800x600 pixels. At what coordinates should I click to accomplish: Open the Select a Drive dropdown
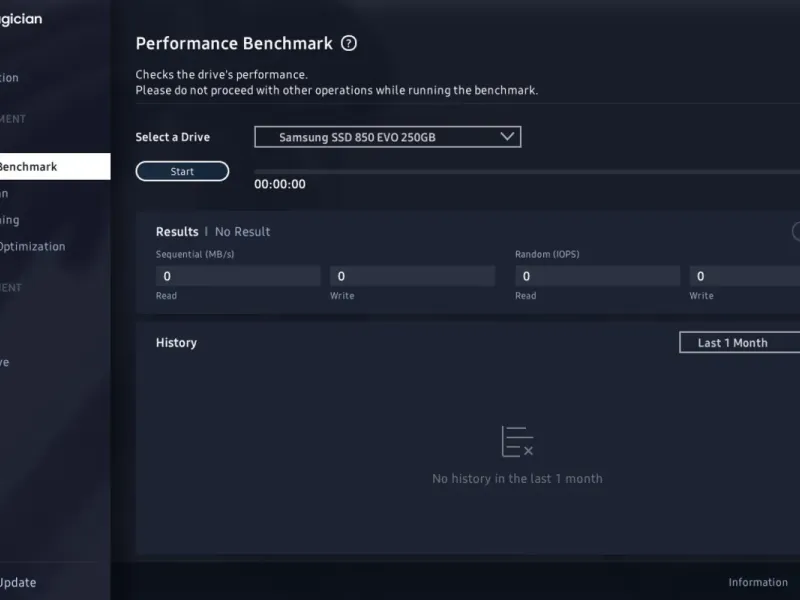click(388, 137)
